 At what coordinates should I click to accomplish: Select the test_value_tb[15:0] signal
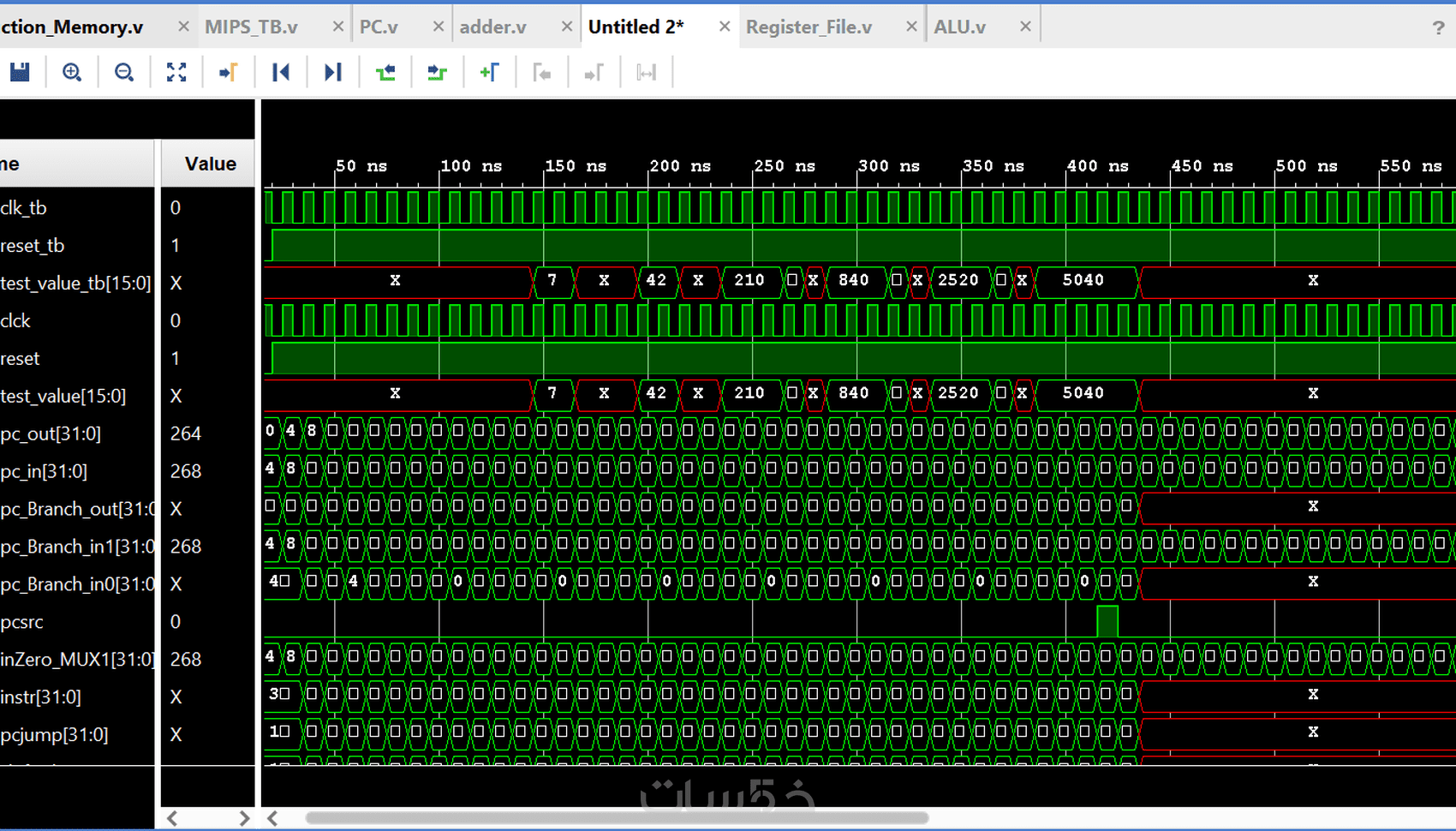click(75, 283)
